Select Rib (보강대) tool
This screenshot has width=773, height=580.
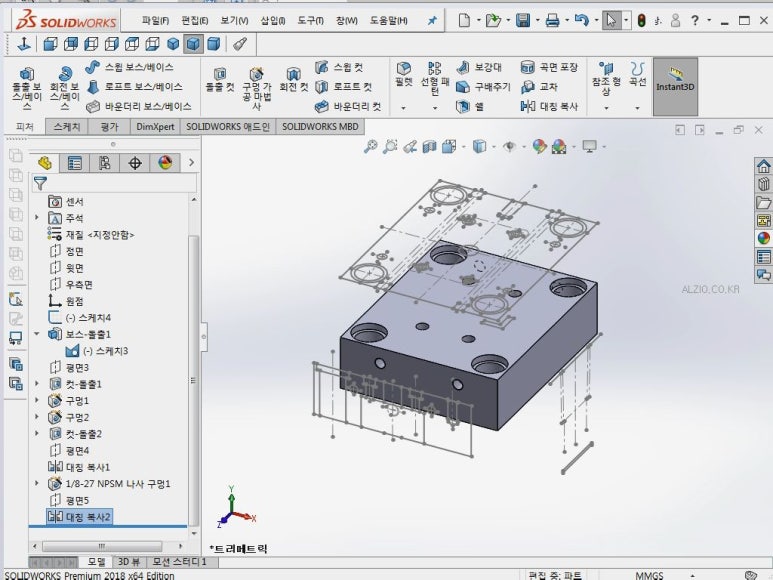pos(479,67)
